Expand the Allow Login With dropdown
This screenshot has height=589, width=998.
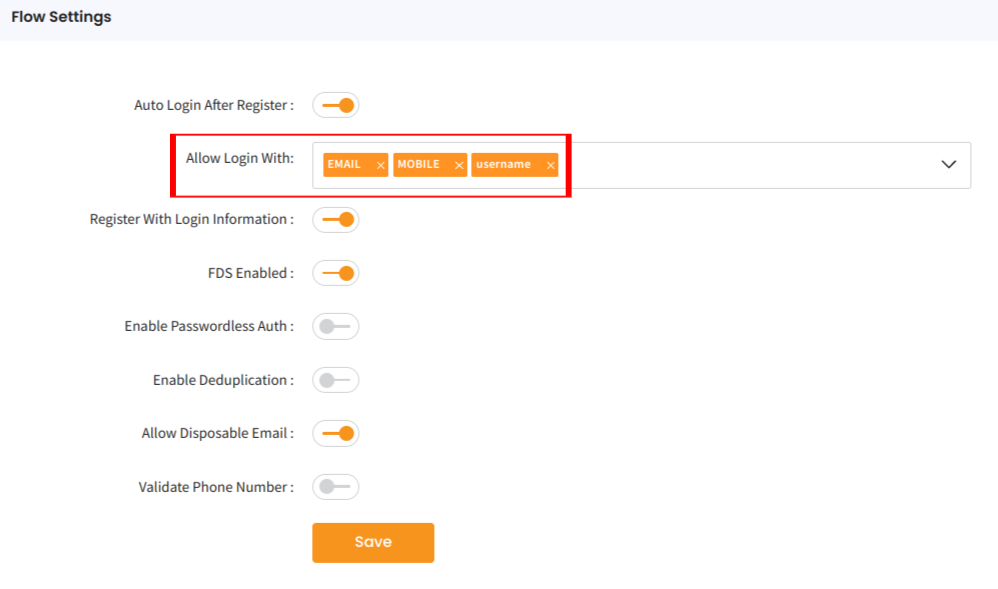pos(948,164)
